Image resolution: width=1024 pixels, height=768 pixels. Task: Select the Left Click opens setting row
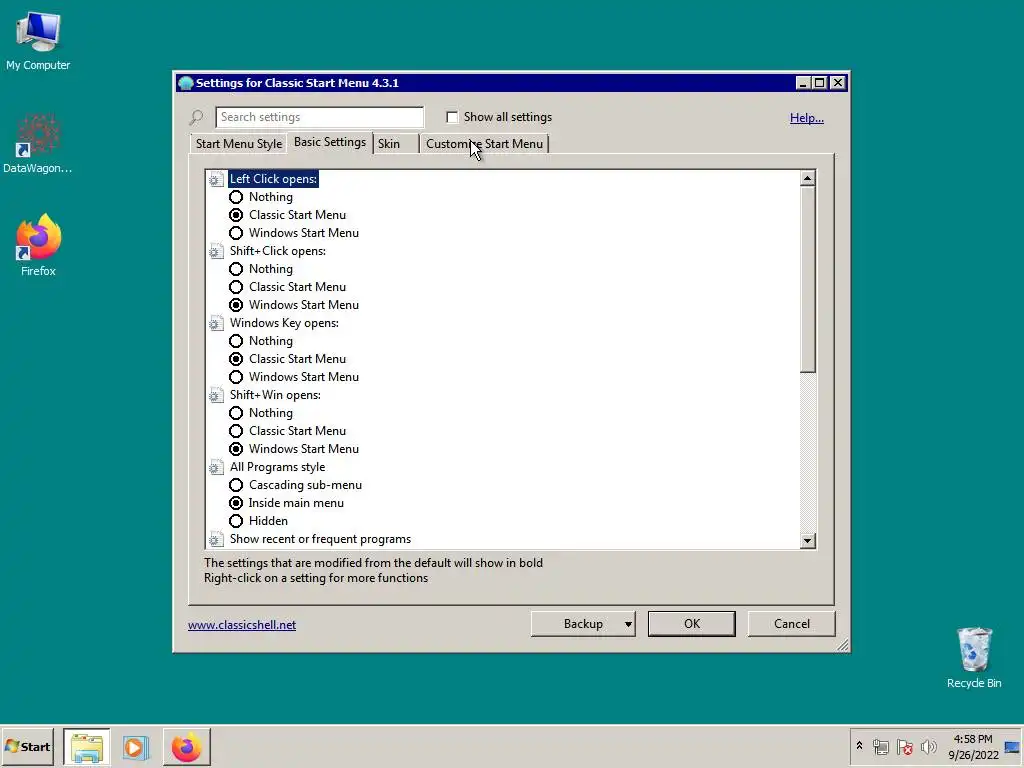[273, 179]
